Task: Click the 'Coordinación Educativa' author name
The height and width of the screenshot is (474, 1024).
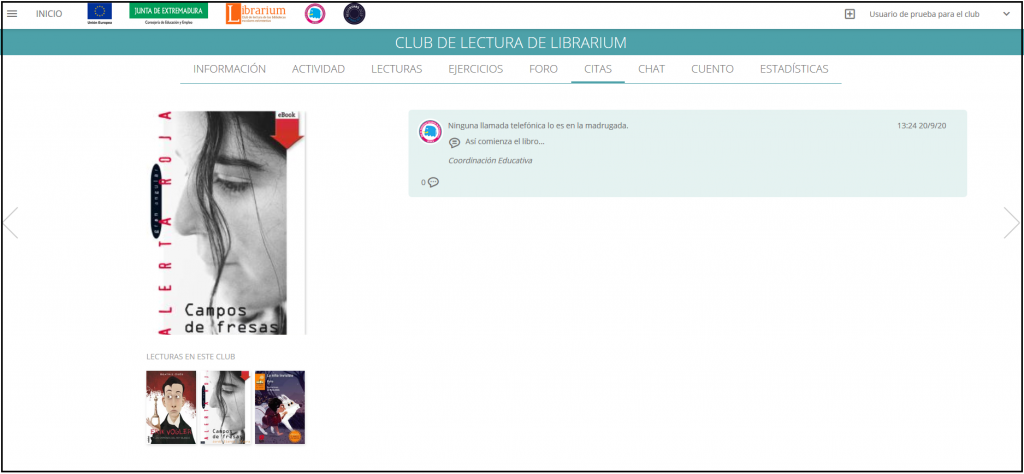Action: 490,160
